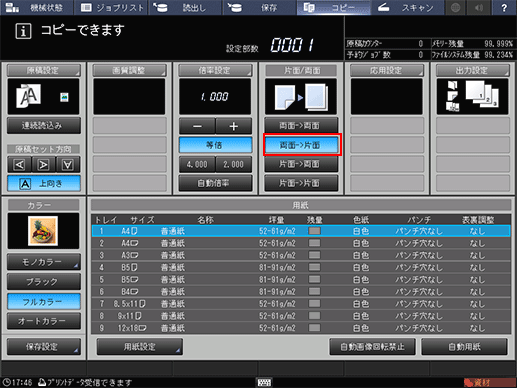The height and width of the screenshot is (388, 517).
Task: Click the keyboard icon in the status bar
Action: coord(264,382)
